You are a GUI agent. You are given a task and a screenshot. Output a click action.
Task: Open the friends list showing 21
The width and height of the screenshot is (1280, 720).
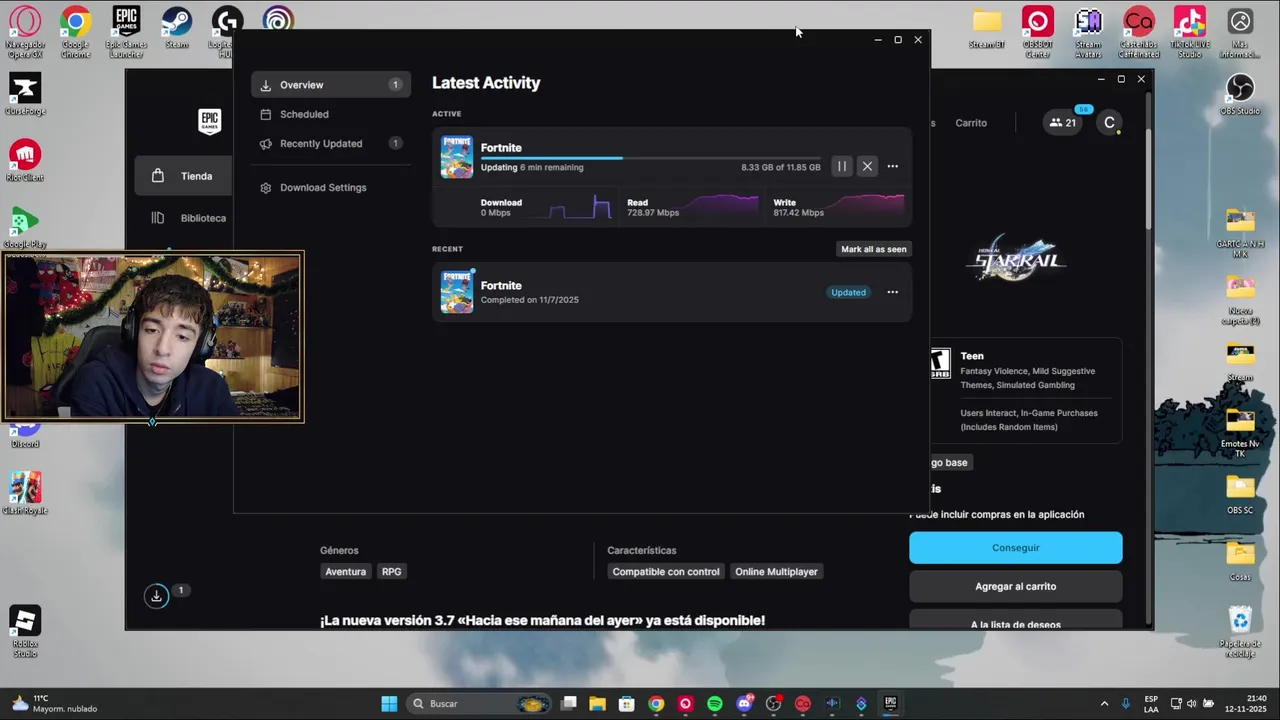coord(1062,123)
